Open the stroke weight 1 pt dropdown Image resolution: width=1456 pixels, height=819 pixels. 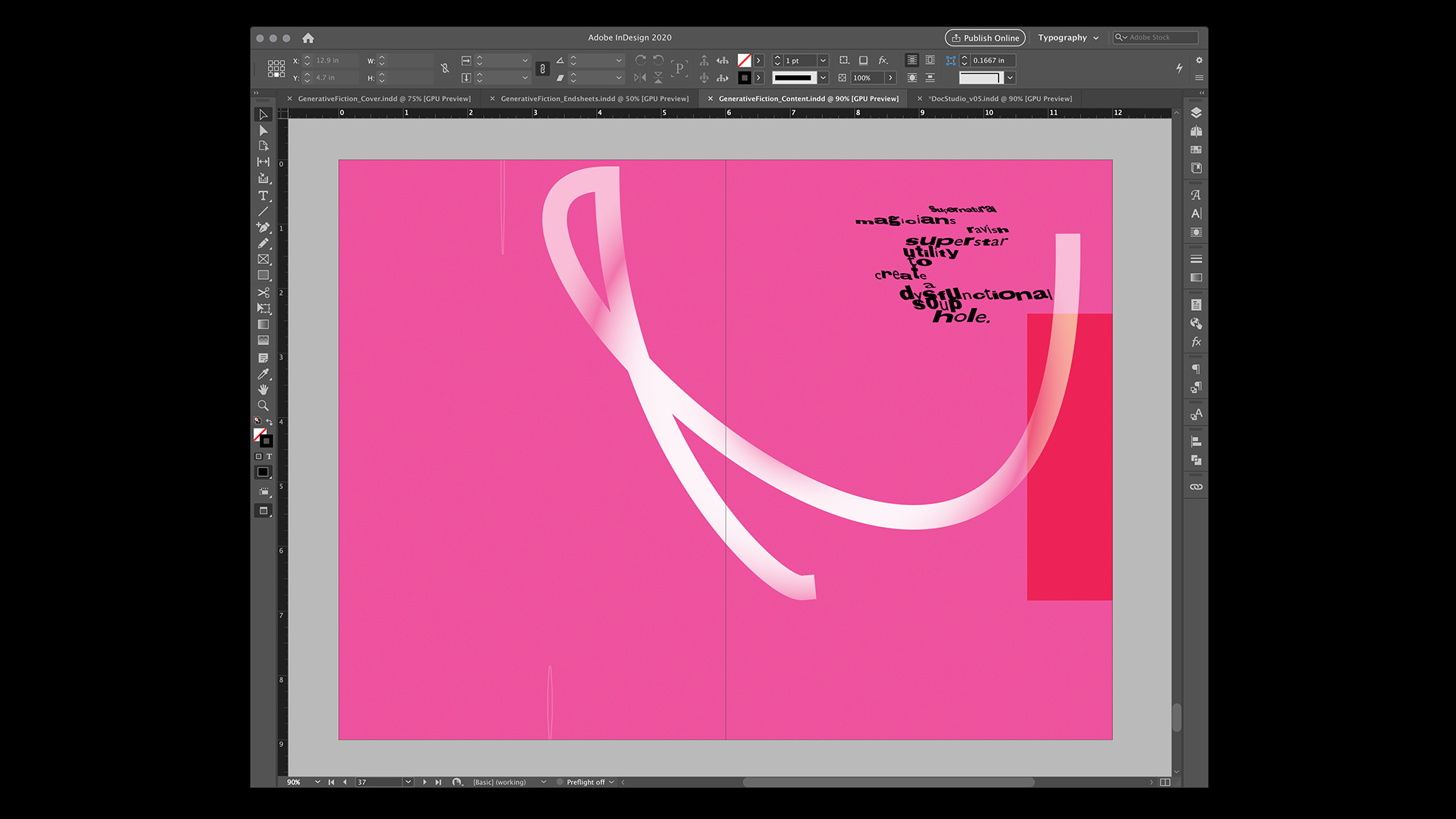click(823, 61)
